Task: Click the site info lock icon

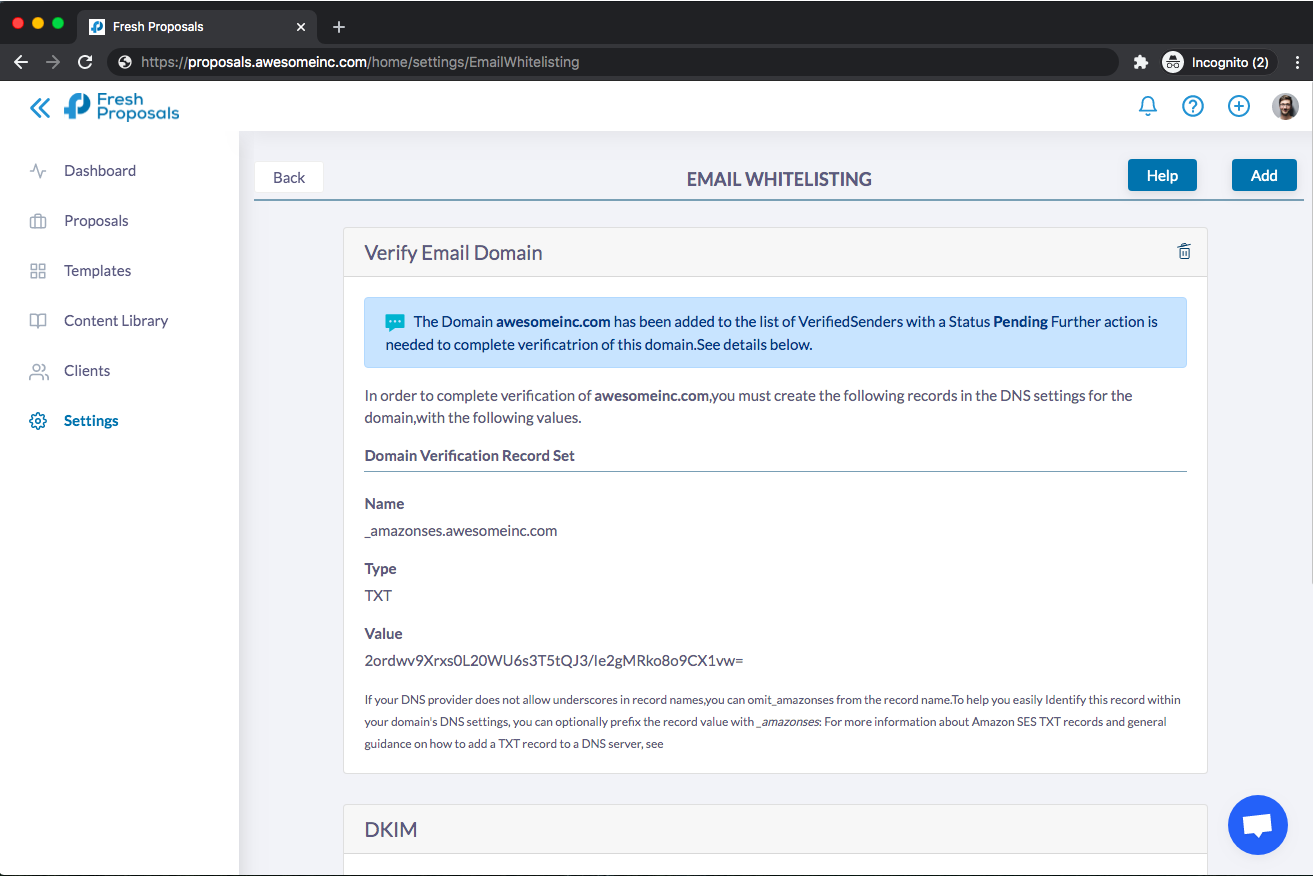Action: pos(125,62)
